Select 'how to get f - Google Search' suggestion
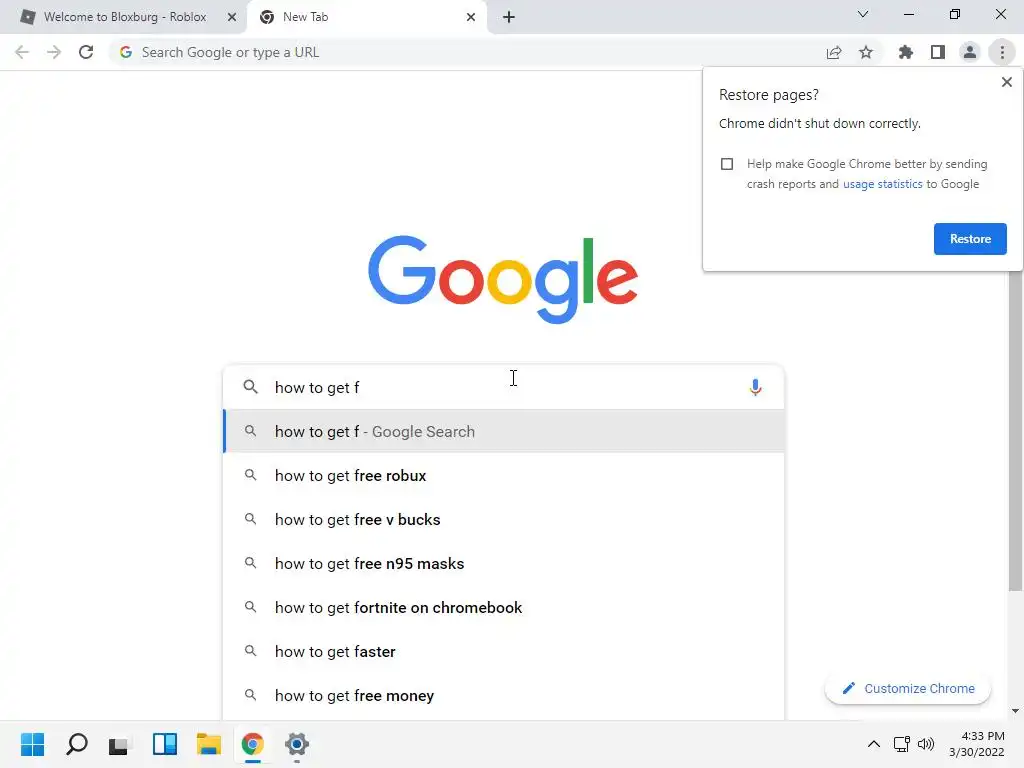 coord(504,432)
